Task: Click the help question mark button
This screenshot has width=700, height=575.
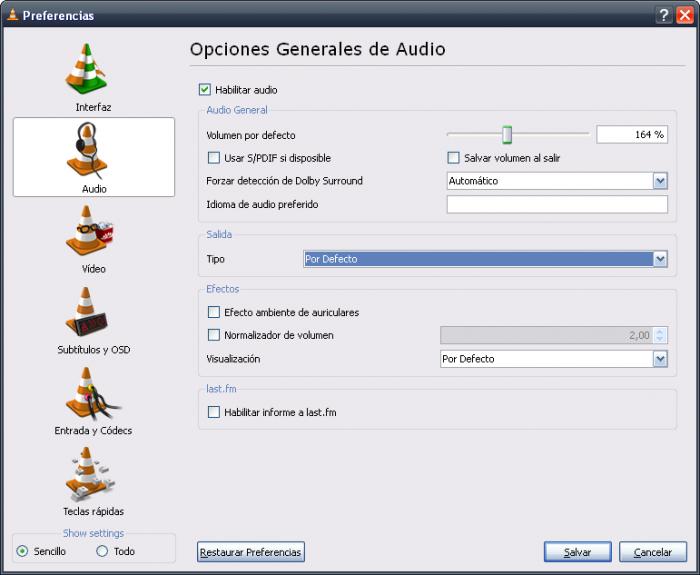Action: 664,15
